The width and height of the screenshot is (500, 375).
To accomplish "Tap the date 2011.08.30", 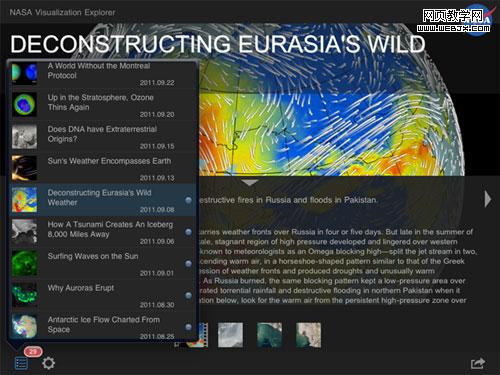I will (157, 305).
